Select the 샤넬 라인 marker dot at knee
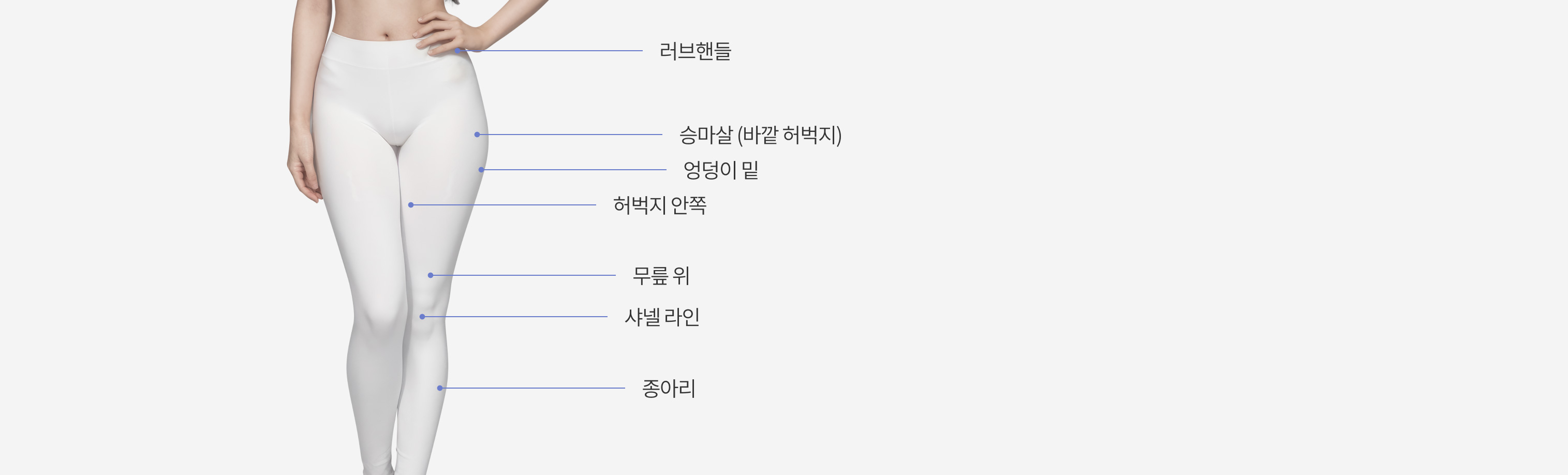Viewport: 1568px width, 475px height. (x=422, y=317)
